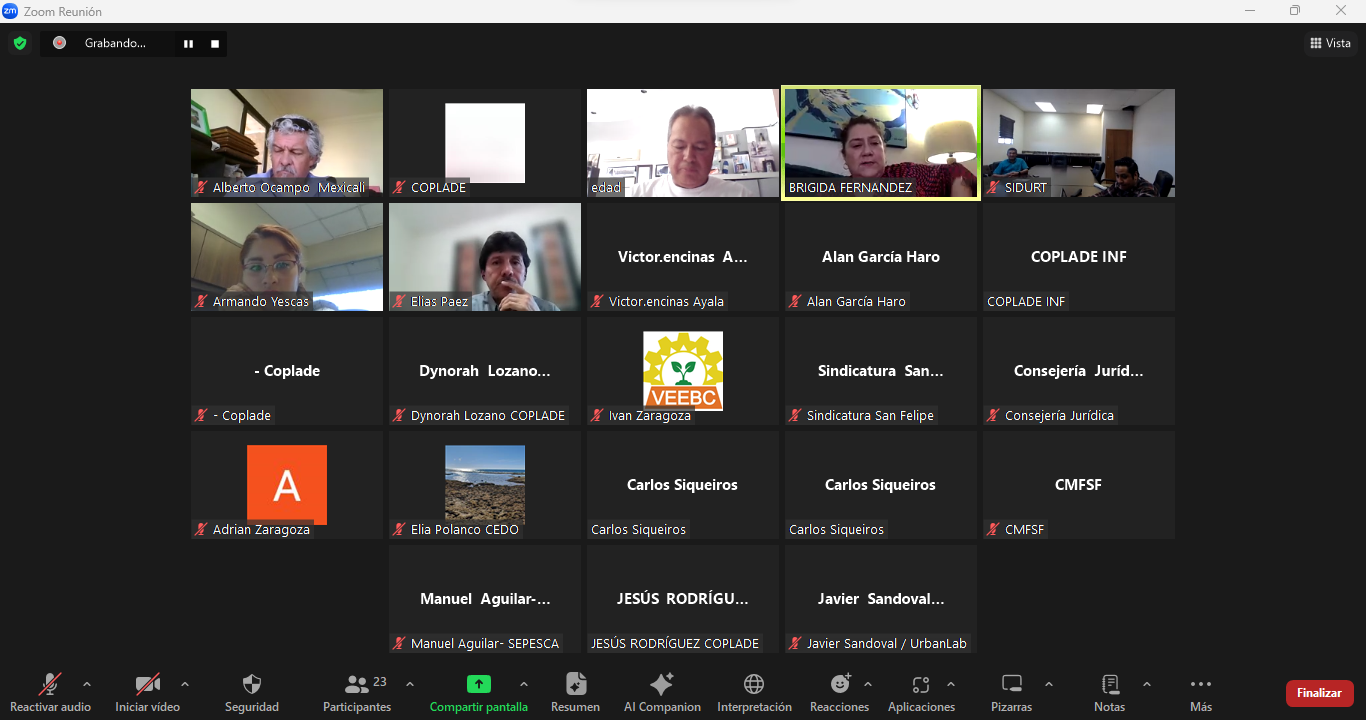Select Alberto Ocampo Mexicali video tile
The width and height of the screenshot is (1366, 720).
[x=287, y=143]
